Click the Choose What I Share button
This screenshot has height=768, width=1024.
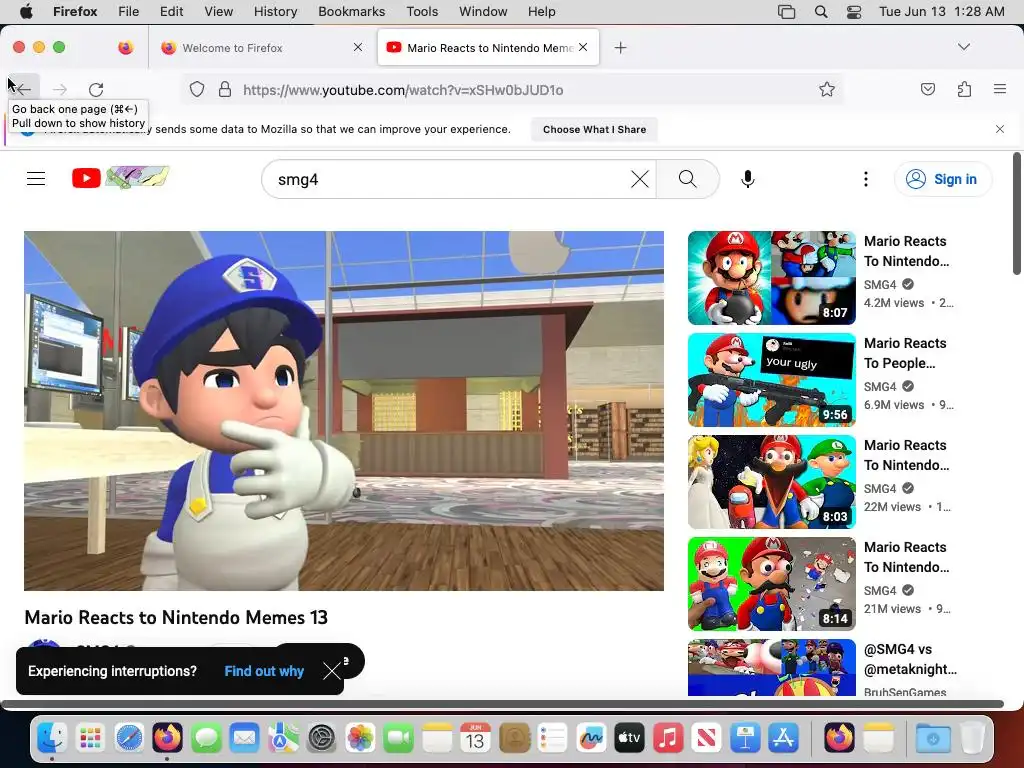click(x=594, y=129)
